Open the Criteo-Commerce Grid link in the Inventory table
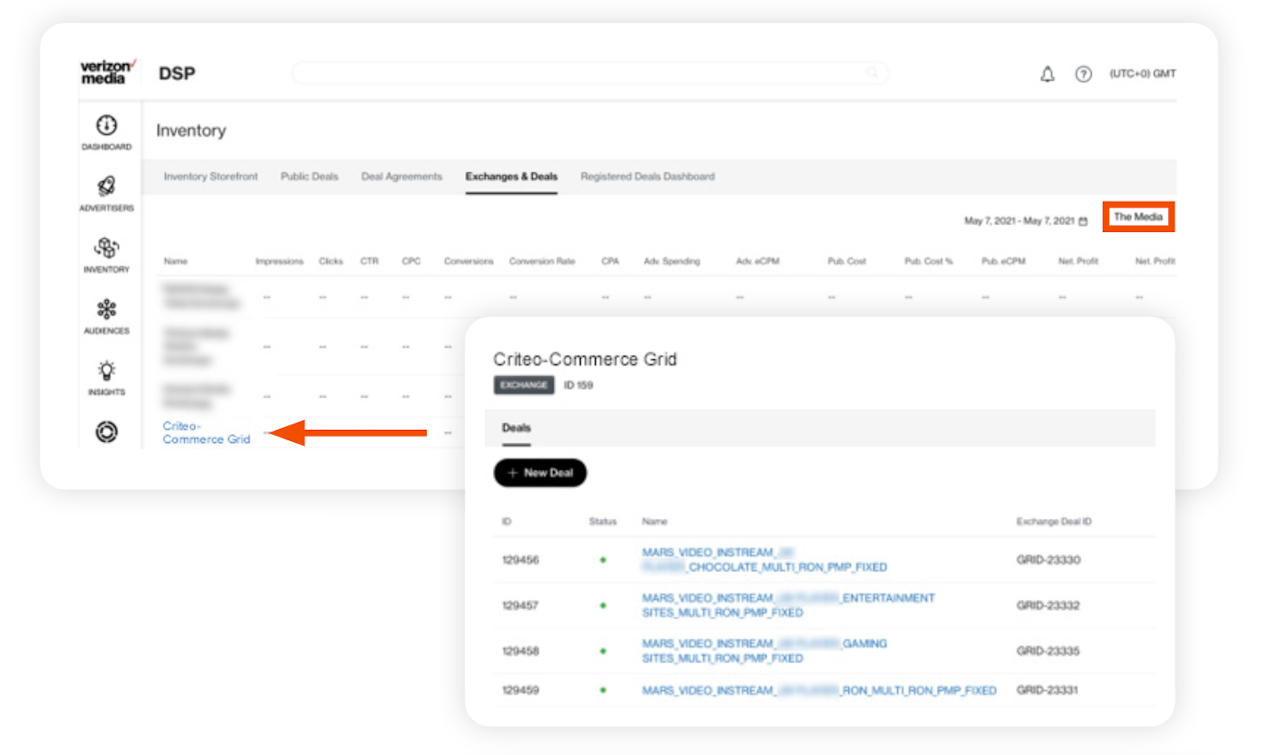This screenshot has height=755, width=1280. [206, 432]
